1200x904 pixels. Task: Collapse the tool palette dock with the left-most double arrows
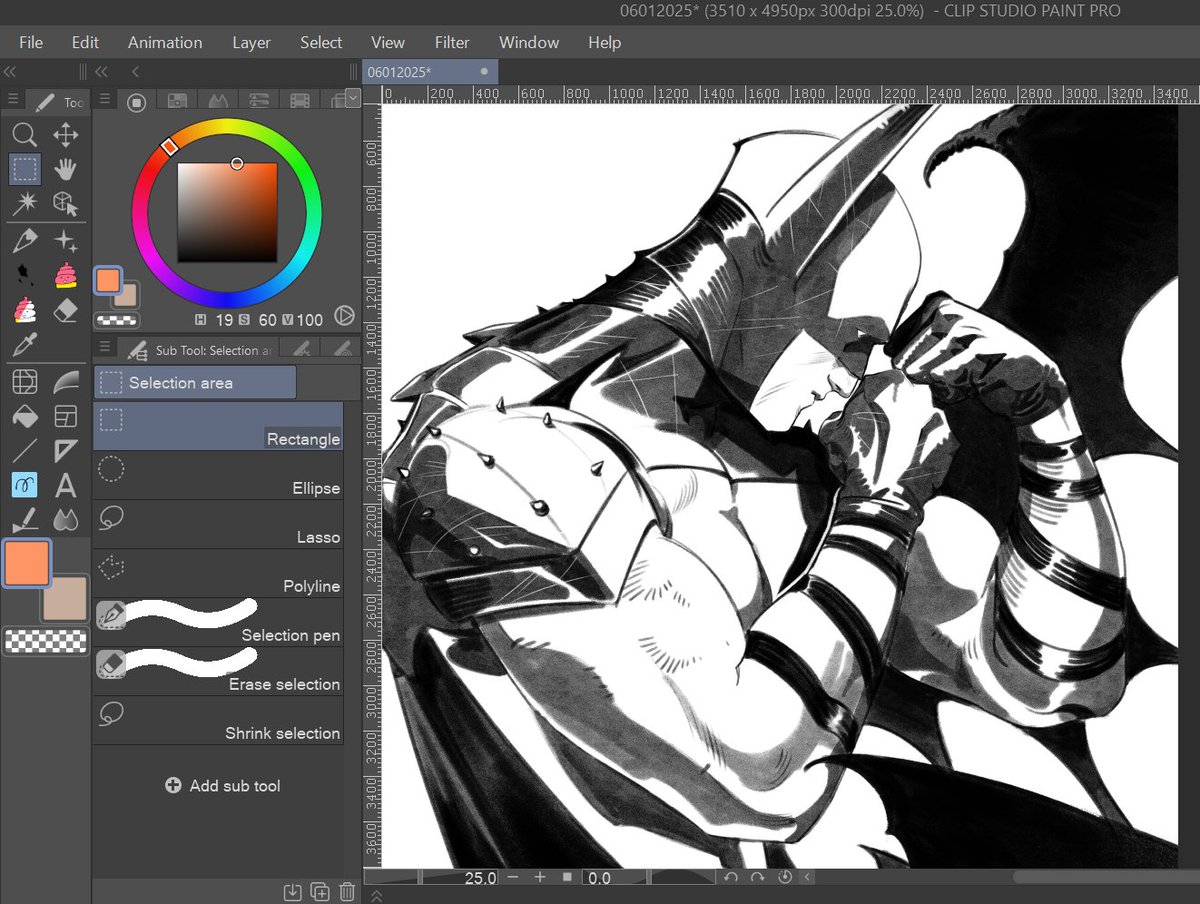(10, 72)
